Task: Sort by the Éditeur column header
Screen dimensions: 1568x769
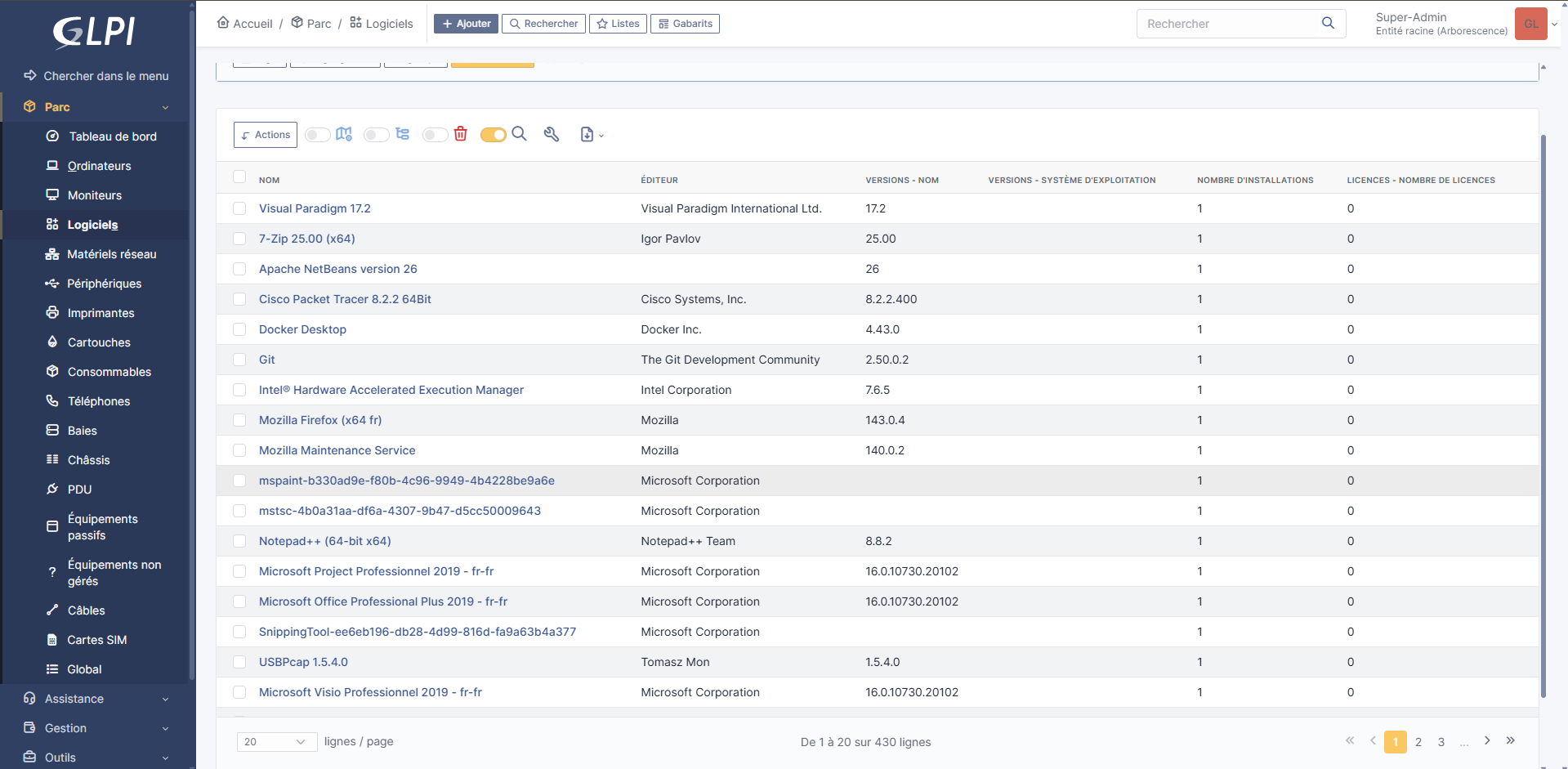Action: [x=659, y=180]
